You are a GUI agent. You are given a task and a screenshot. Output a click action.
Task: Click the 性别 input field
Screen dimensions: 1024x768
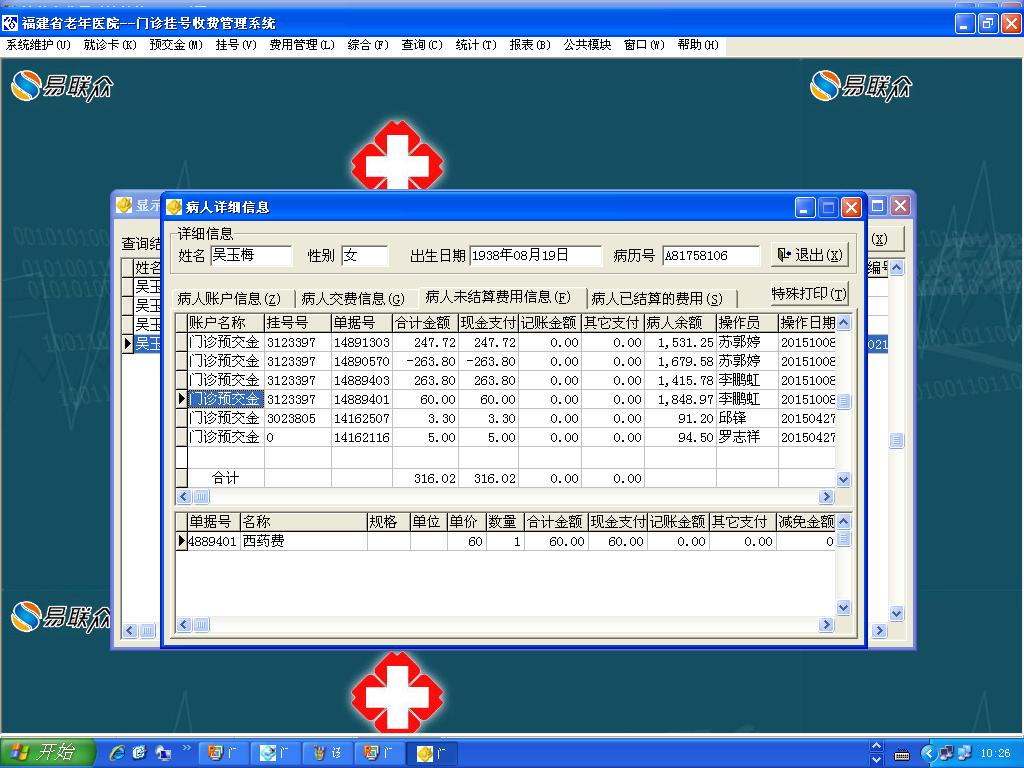click(x=364, y=255)
